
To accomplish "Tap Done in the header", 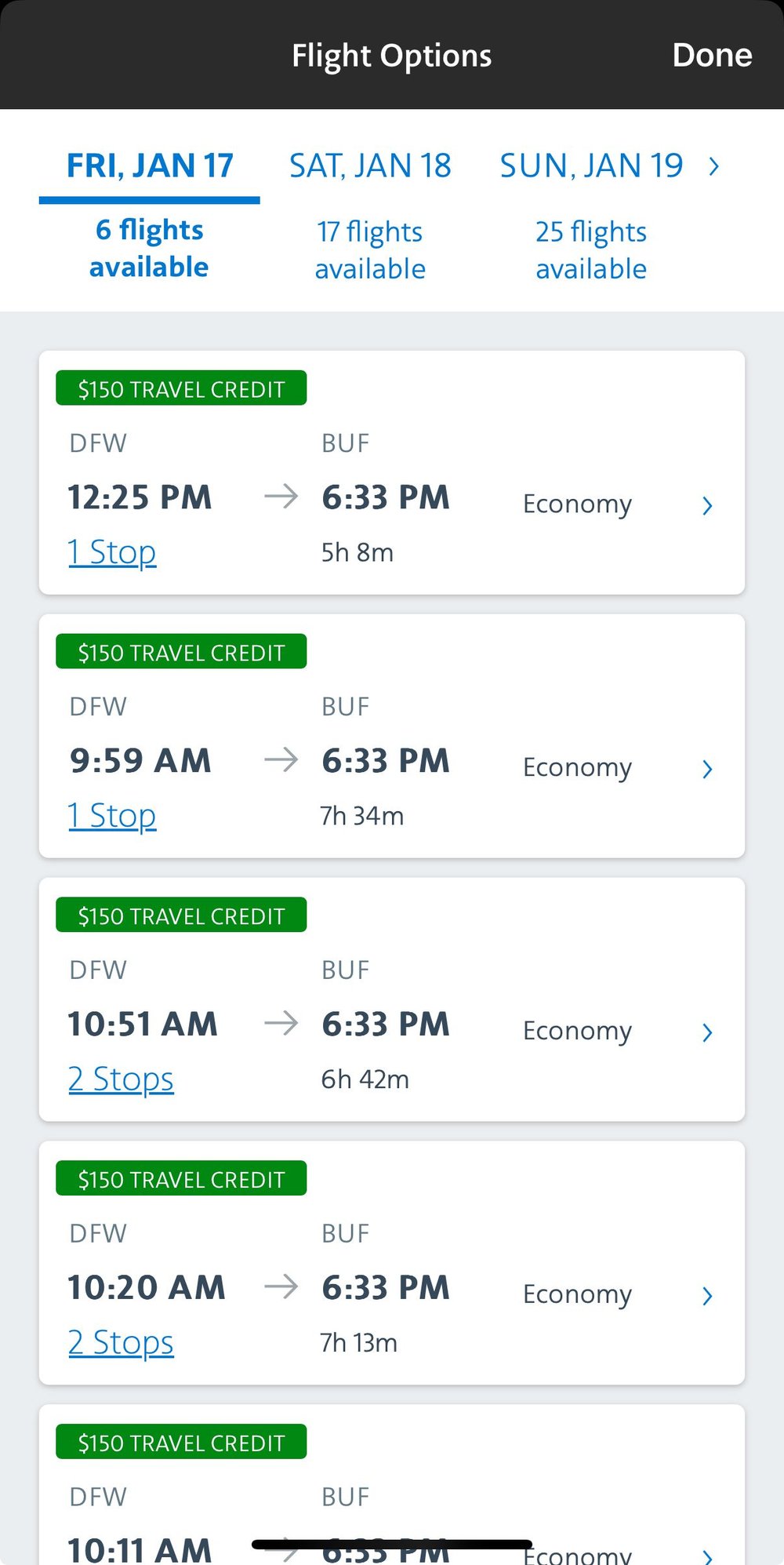I will point(711,56).
